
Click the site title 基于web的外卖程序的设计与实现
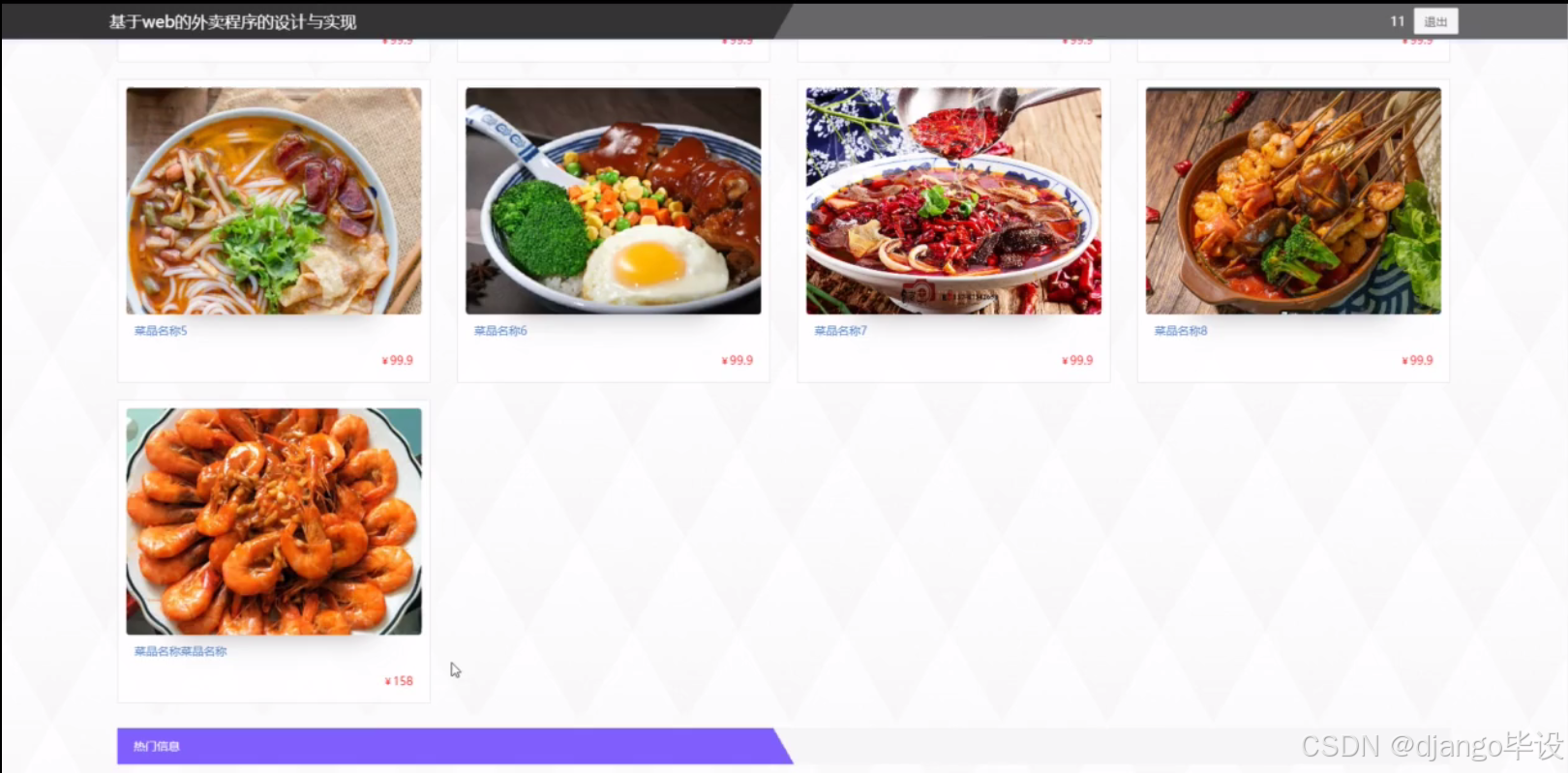click(232, 21)
